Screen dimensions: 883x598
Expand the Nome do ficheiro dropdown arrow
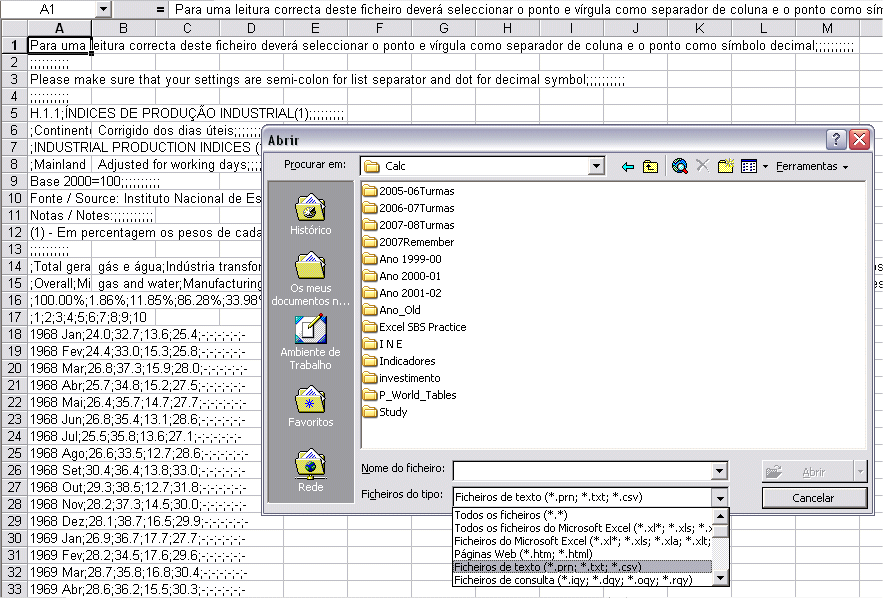tap(719, 471)
